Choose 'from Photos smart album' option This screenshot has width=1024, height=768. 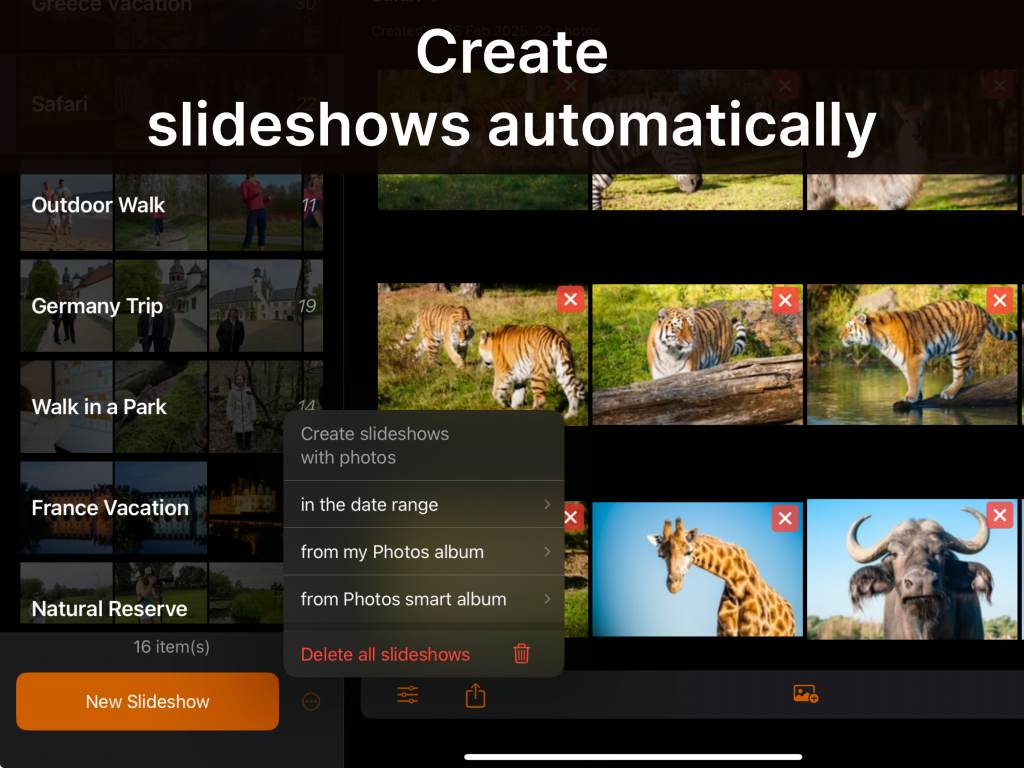424,598
